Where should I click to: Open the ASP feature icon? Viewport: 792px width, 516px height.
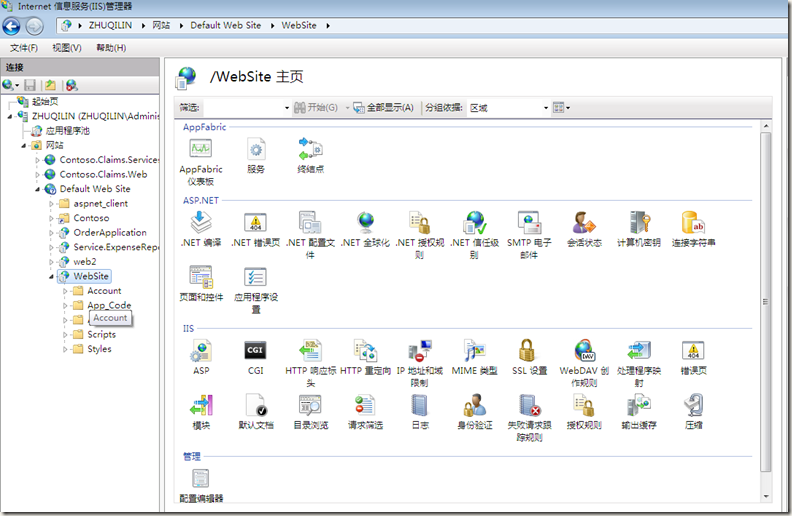pos(201,357)
